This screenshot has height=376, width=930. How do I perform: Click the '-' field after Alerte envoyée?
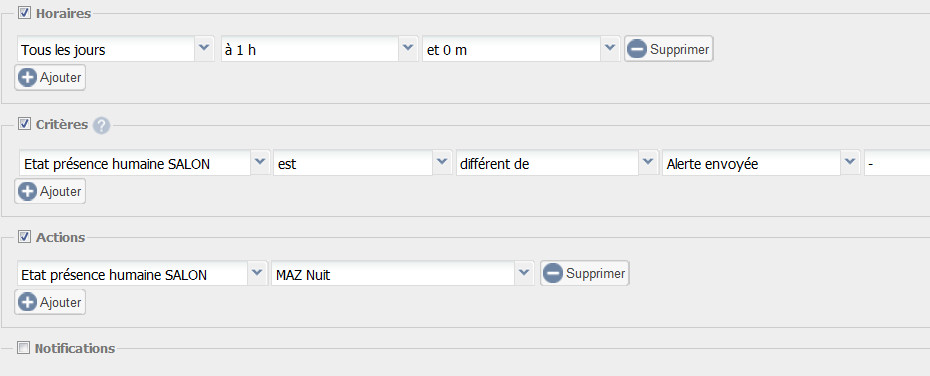897,164
